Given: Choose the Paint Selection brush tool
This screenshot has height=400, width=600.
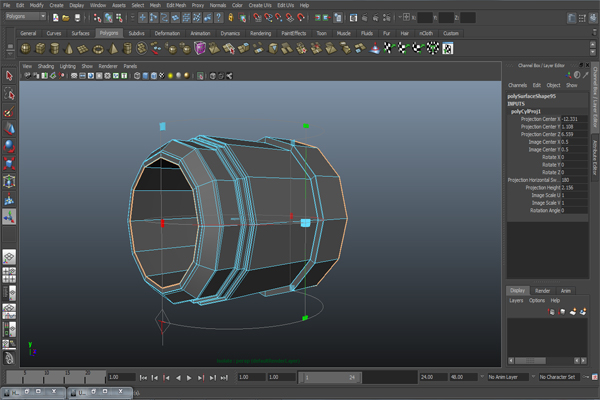Looking at the screenshot, I should click(x=9, y=111).
